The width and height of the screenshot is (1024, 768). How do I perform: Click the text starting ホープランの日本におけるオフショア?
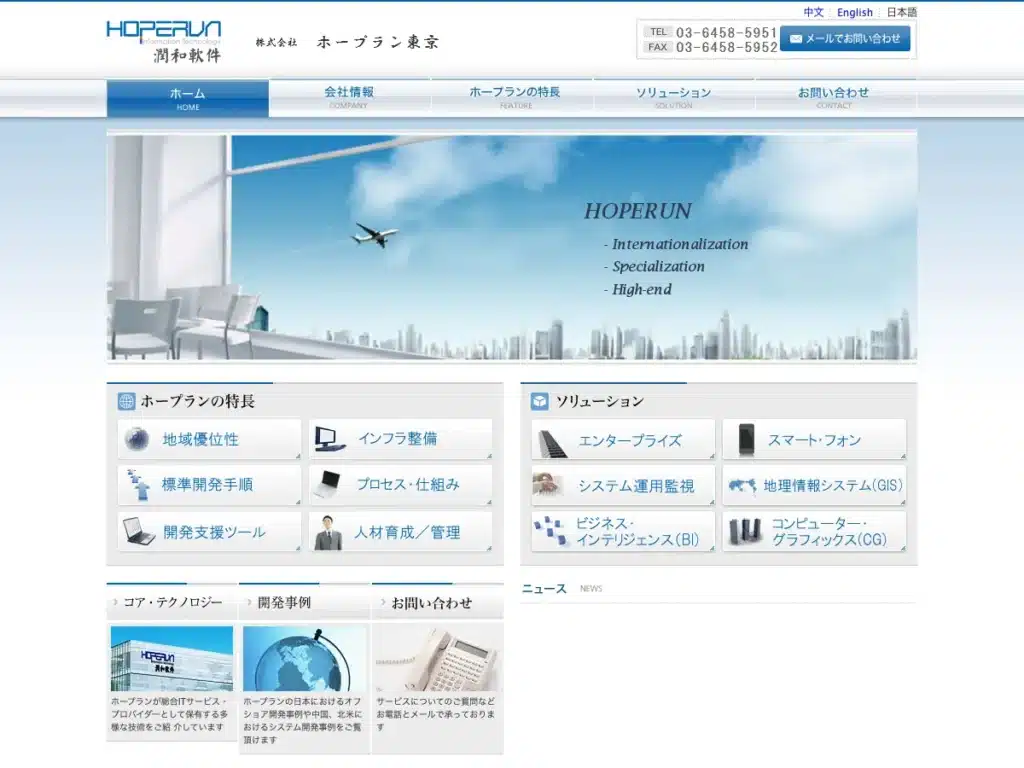[x=302, y=720]
